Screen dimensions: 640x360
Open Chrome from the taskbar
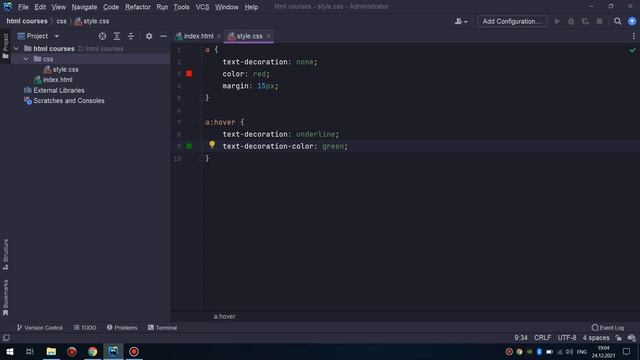coord(93,352)
